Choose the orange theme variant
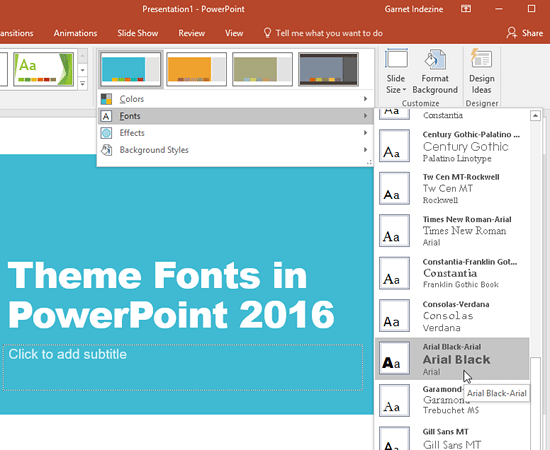550x450 pixels. point(196,69)
